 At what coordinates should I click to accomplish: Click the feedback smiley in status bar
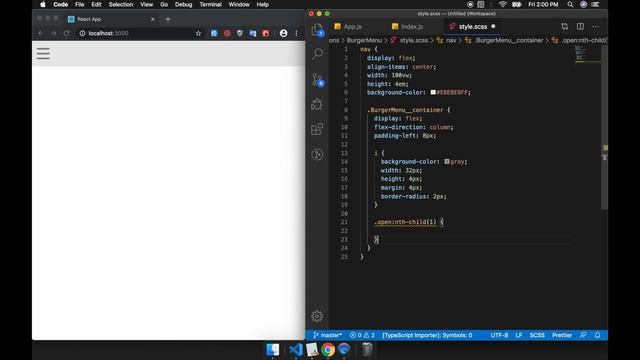583,335
